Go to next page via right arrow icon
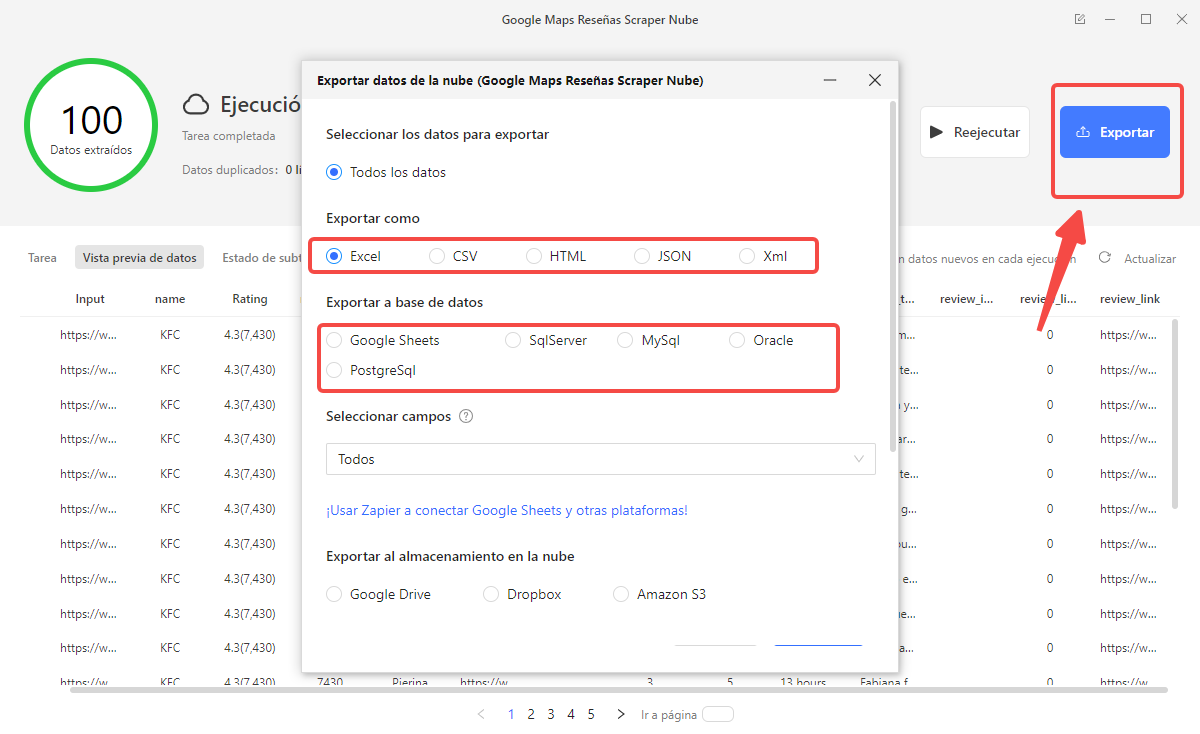 pos(620,714)
